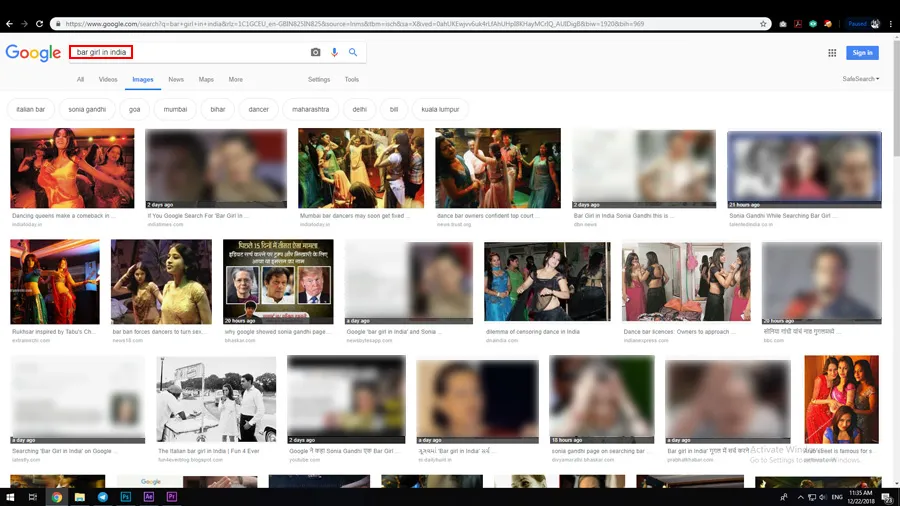900x506 pixels.
Task: Open the notification action center
Action: click(x=887, y=497)
